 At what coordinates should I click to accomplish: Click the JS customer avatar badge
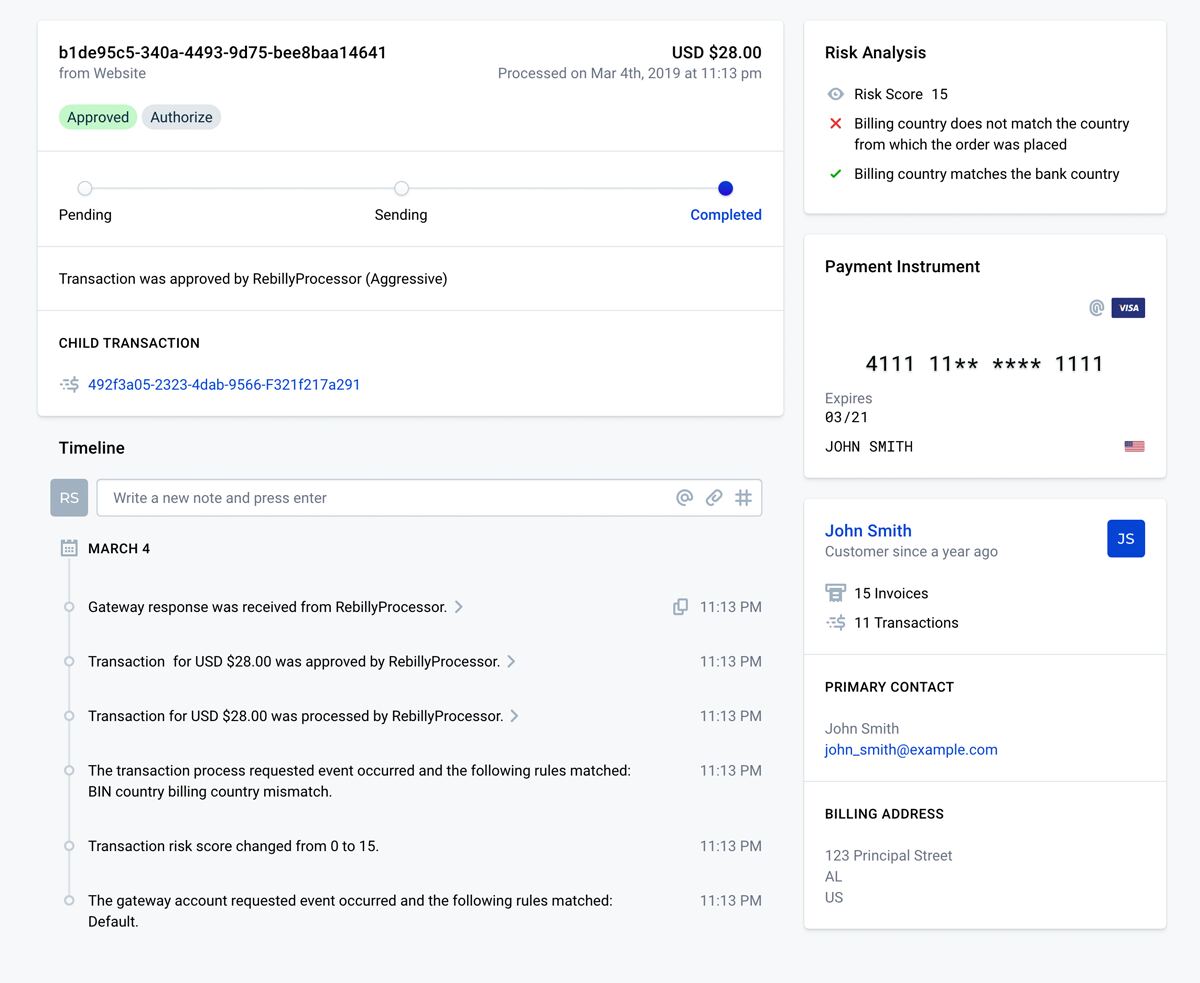click(1125, 539)
